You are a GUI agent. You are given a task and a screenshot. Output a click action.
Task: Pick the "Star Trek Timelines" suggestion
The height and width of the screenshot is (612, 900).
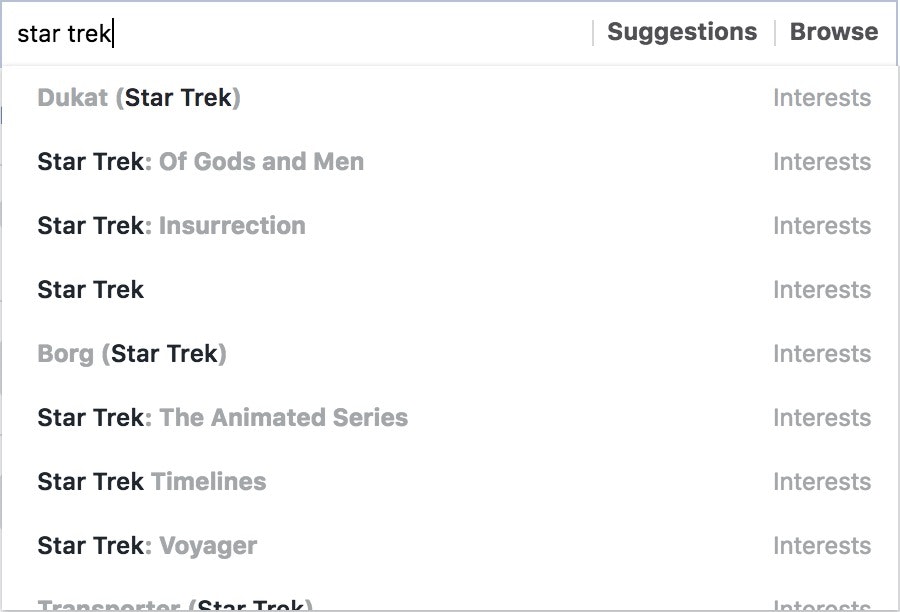[x=152, y=482]
